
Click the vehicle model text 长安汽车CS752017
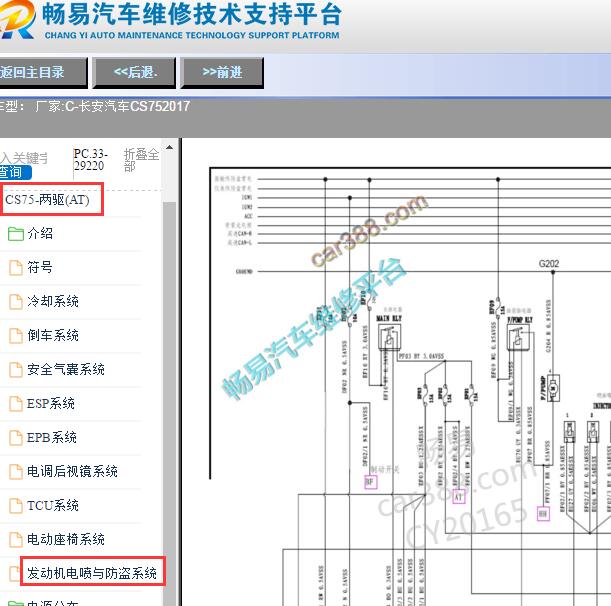tap(134, 106)
